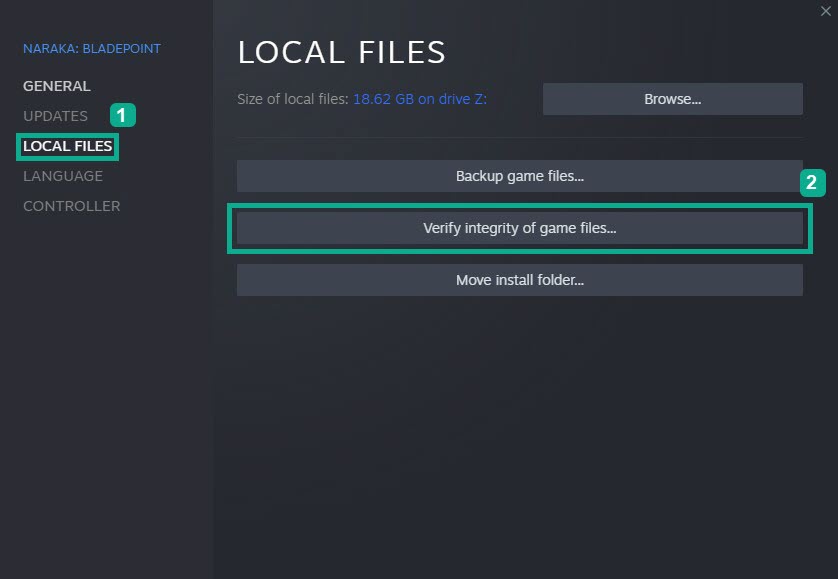Screen dimensions: 838x579
Task: Click the 18.62 GB on drive Z: text
Action: point(420,99)
